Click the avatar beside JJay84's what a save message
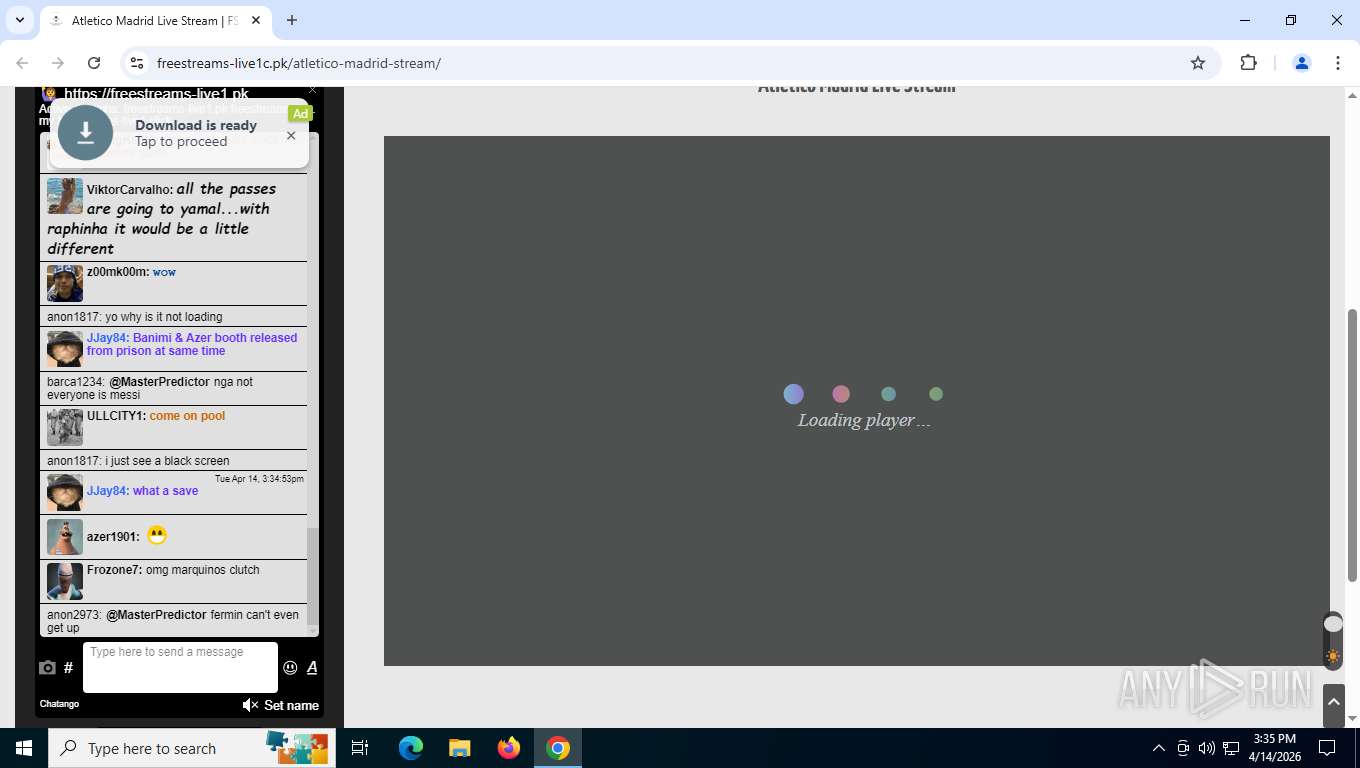Screen dimensions: 1360x768 coord(65,493)
